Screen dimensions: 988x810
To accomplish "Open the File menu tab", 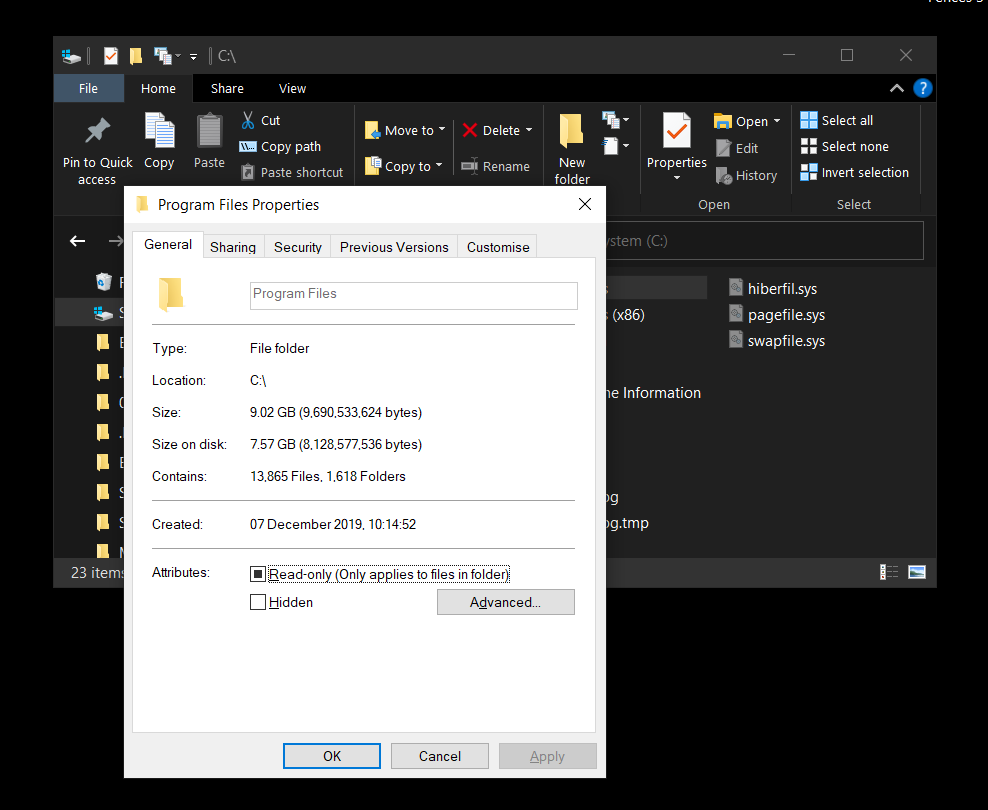I will [88, 89].
